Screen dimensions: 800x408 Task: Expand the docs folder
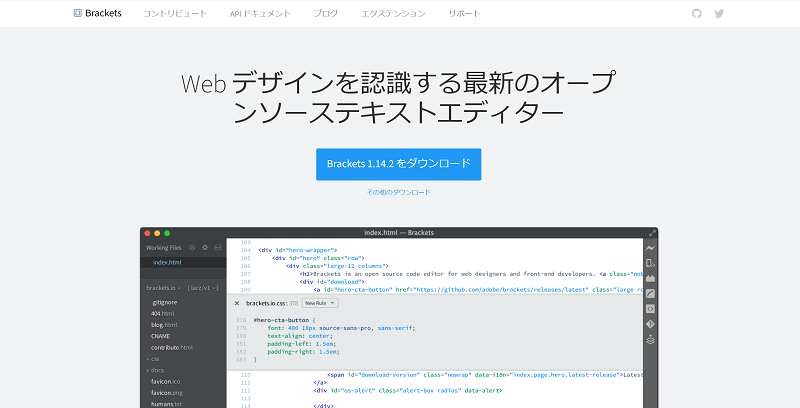click(x=155, y=370)
